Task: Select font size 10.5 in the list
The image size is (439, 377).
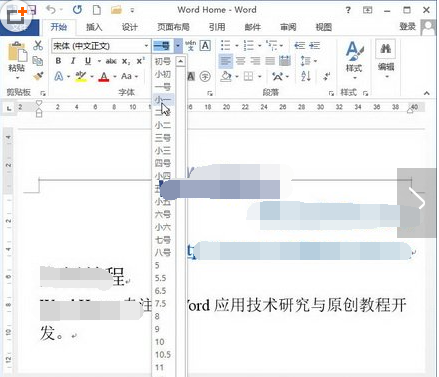Action: [163, 354]
